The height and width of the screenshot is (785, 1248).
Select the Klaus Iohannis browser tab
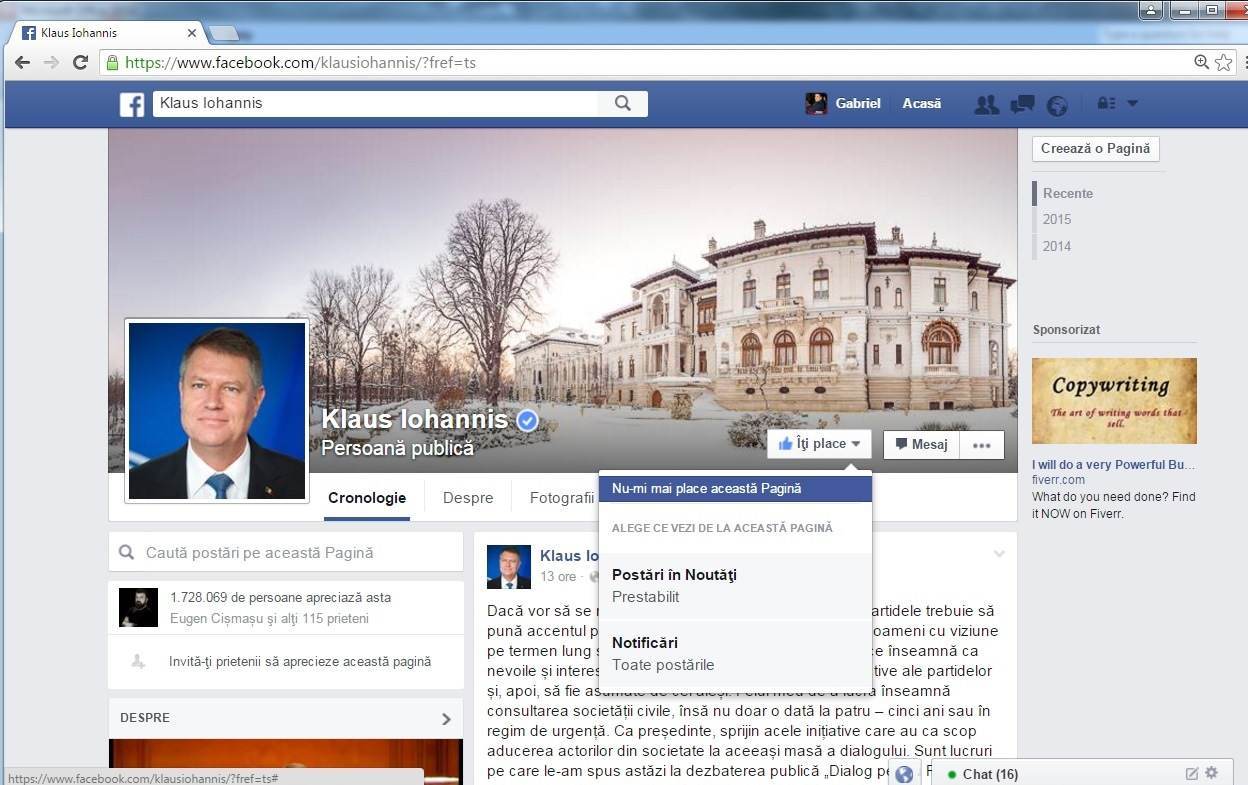pyautogui.click(x=107, y=33)
